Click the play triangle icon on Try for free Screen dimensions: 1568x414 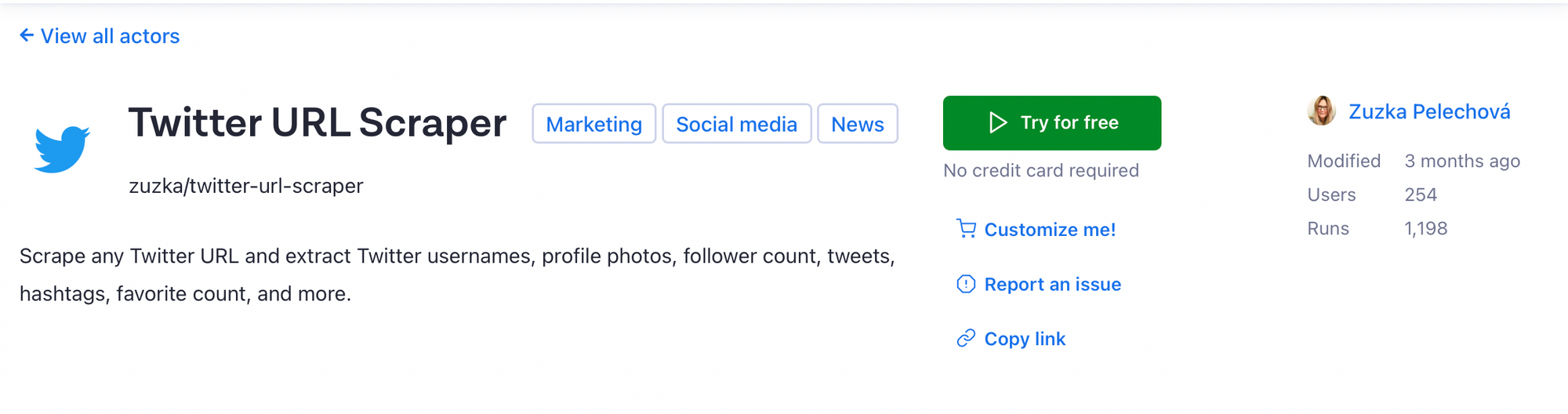coord(997,122)
